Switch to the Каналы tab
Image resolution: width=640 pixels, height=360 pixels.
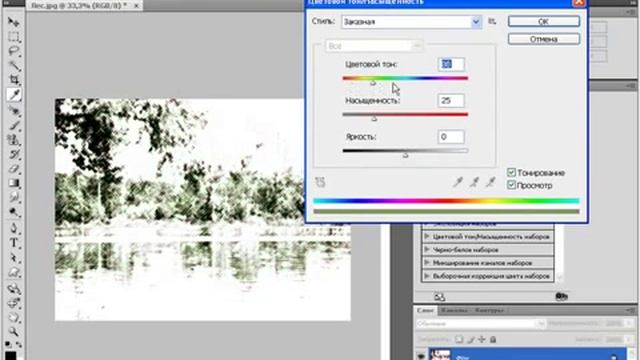[x=454, y=311]
